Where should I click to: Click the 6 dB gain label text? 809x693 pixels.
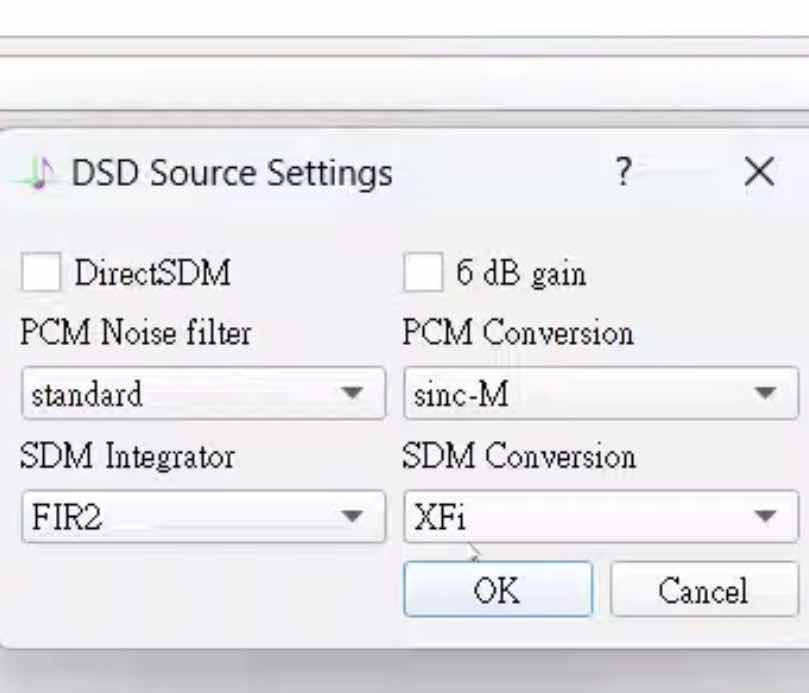(x=521, y=273)
